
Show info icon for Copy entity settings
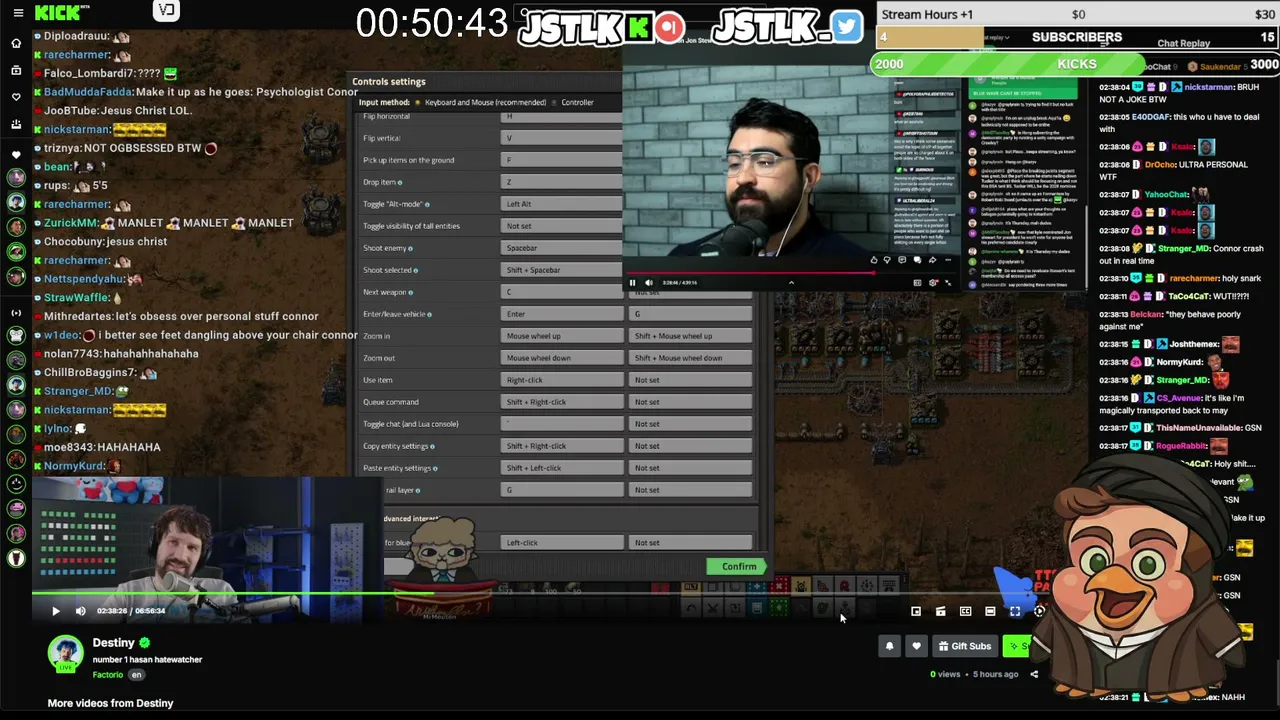coord(433,447)
